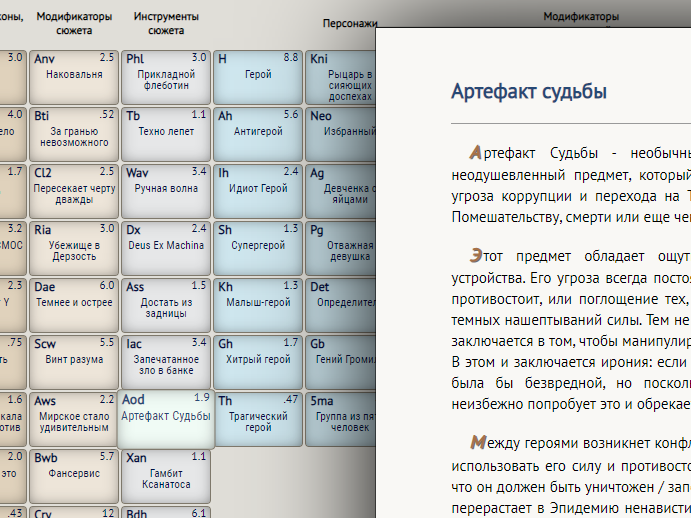Open the Dx Deus Ex Machina tile

(166, 248)
